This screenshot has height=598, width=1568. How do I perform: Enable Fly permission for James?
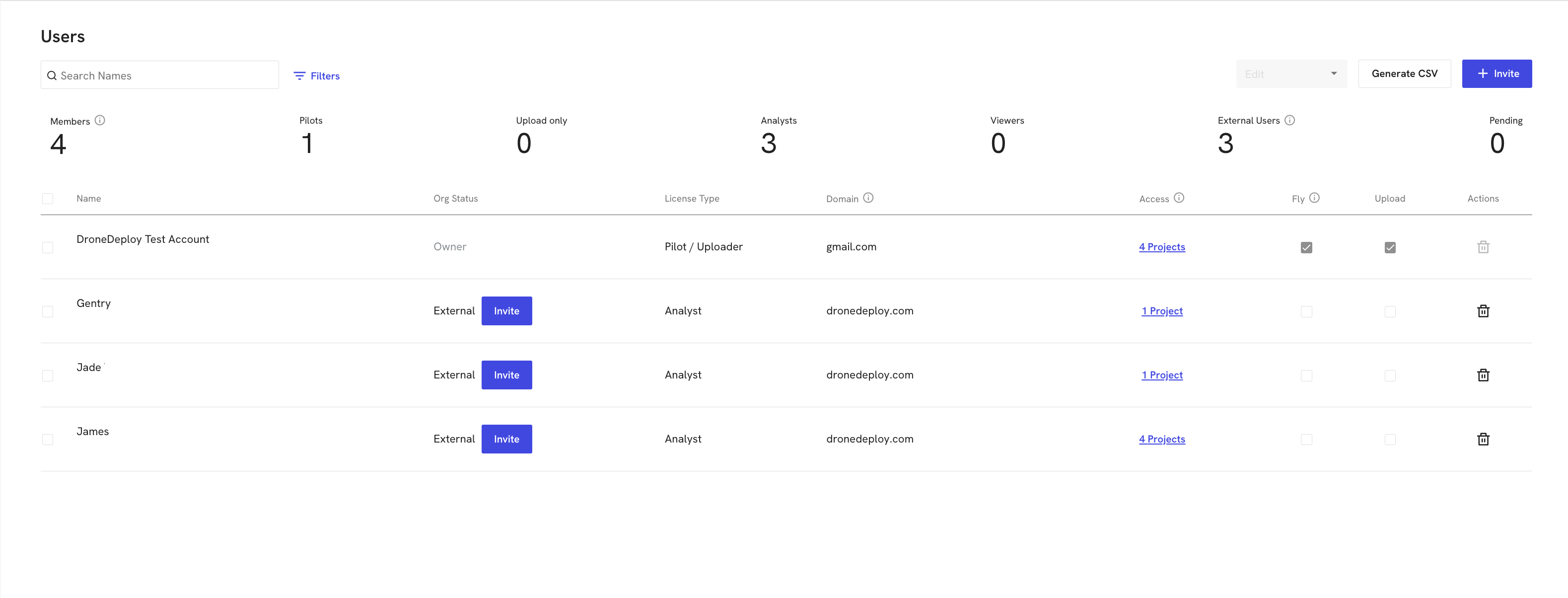[1306, 440]
